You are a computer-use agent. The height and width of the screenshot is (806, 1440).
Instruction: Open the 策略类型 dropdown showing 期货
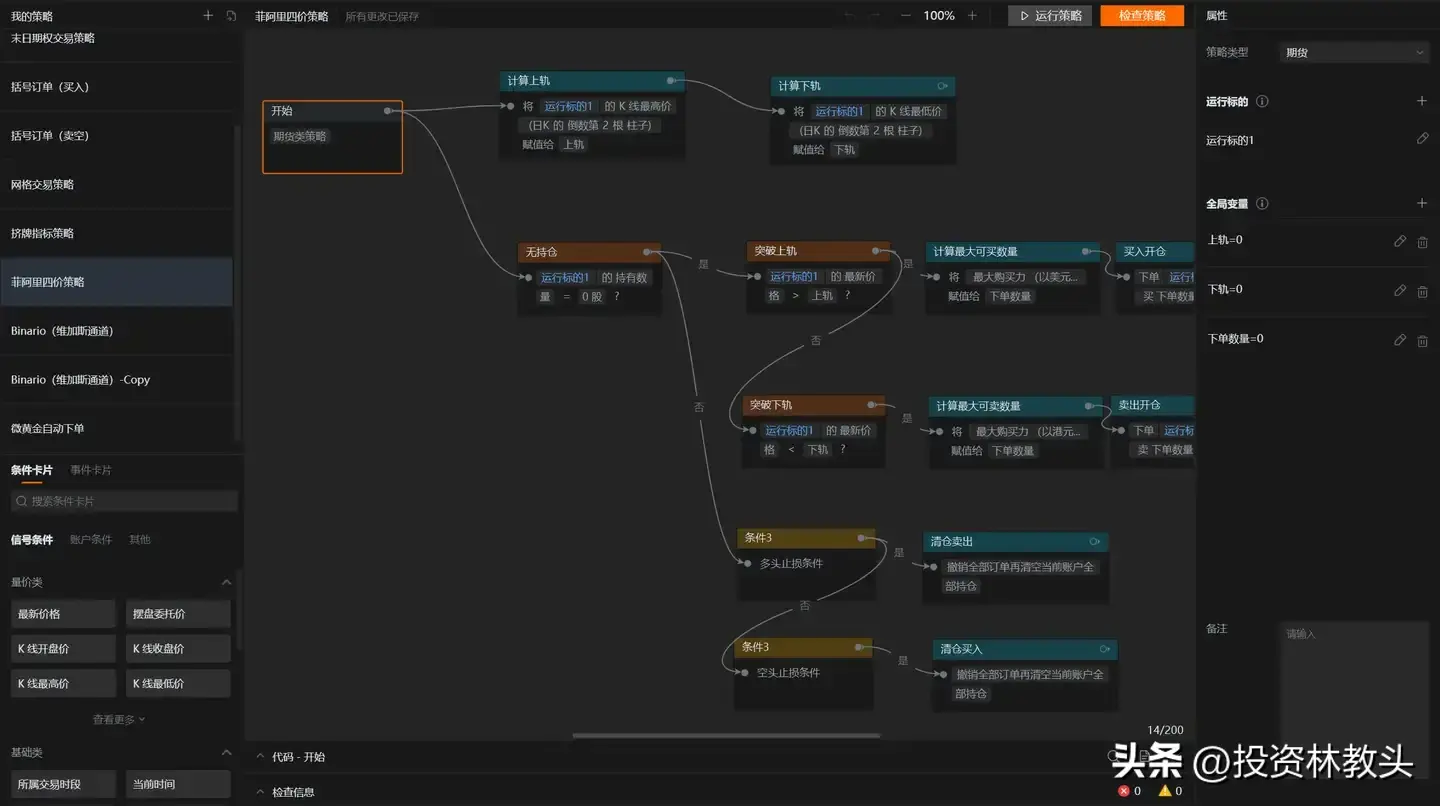pos(1356,52)
